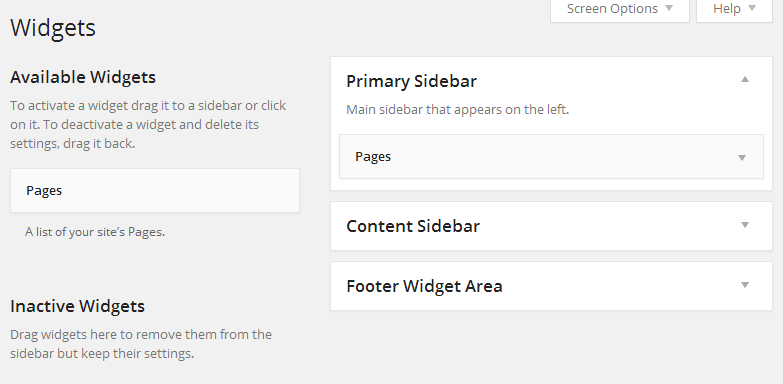Viewport: 783px width, 384px height.
Task: Click the Inactive Widgets drop area description
Action: click(x=141, y=344)
